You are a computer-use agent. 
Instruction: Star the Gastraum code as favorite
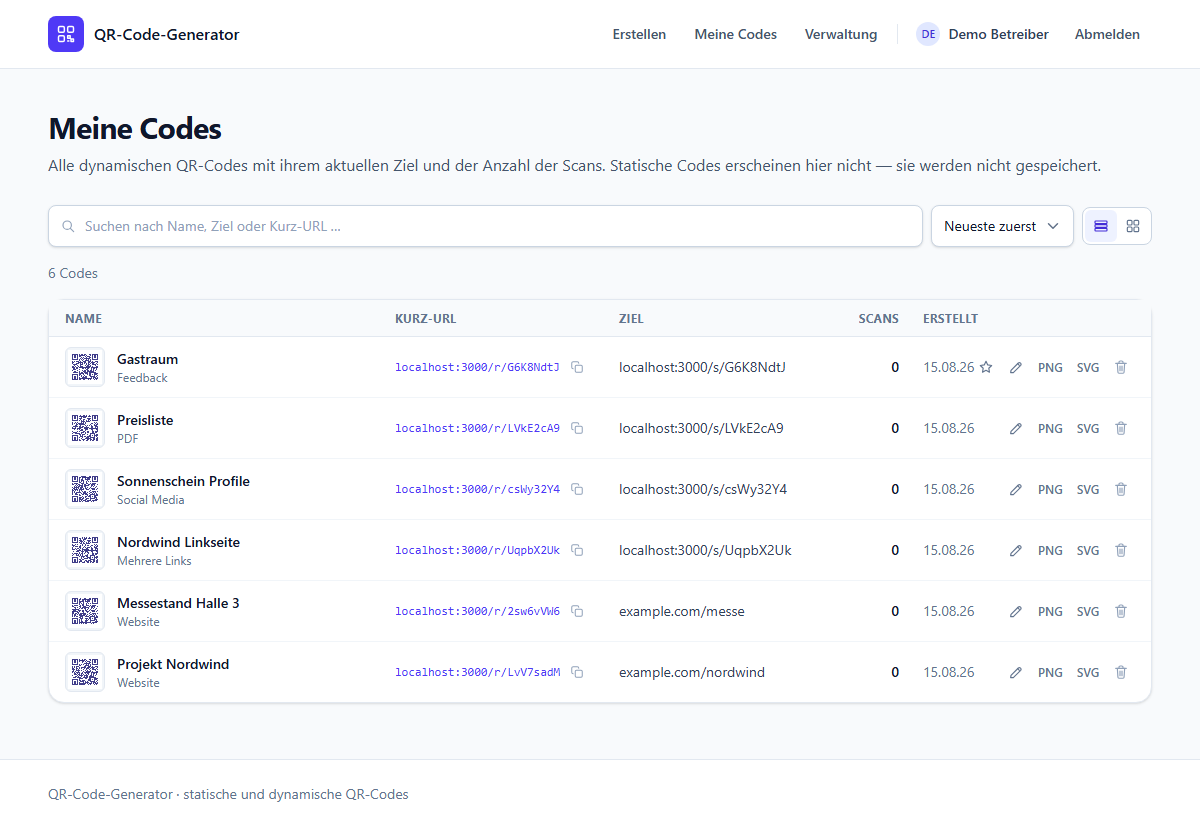[x=986, y=367]
